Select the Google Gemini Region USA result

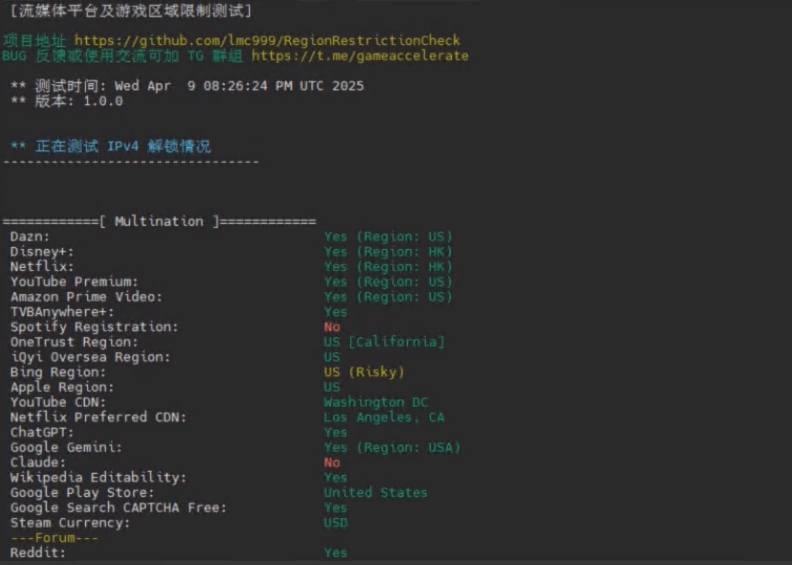392,447
